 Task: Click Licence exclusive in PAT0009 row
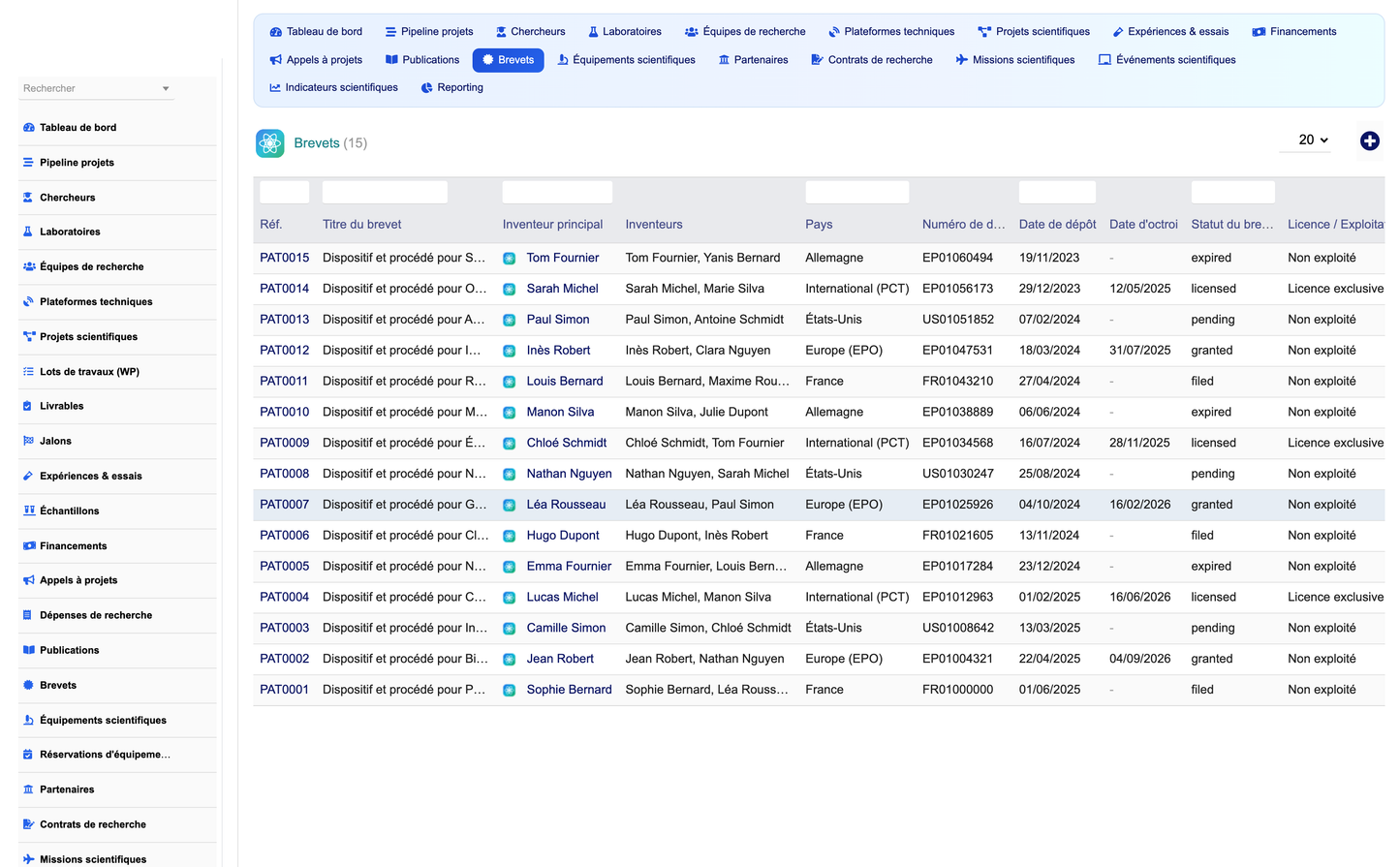tap(1336, 443)
